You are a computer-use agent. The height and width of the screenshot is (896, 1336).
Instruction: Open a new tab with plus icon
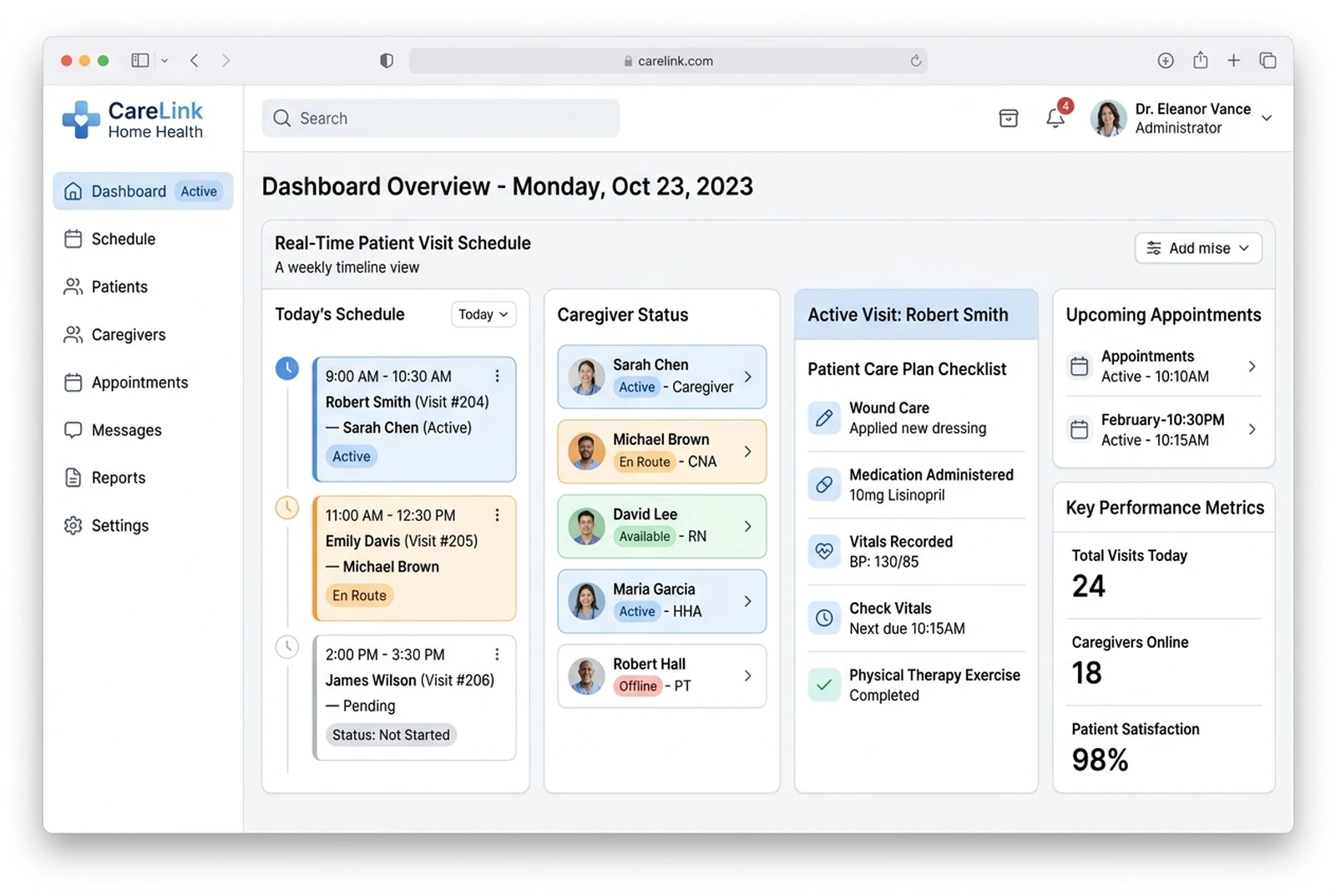(x=1233, y=60)
